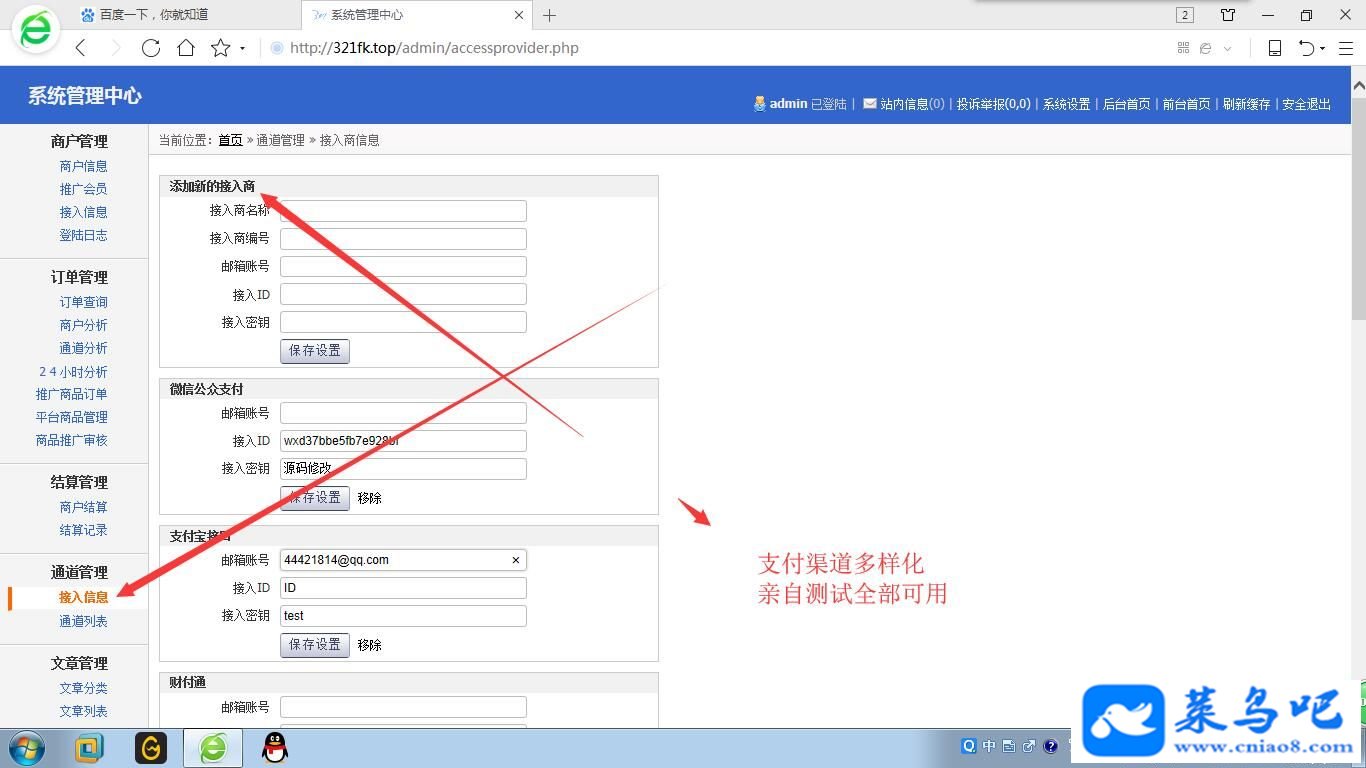Expand the engine mode dropdown chevron
1366x768 pixels.
point(1228,49)
